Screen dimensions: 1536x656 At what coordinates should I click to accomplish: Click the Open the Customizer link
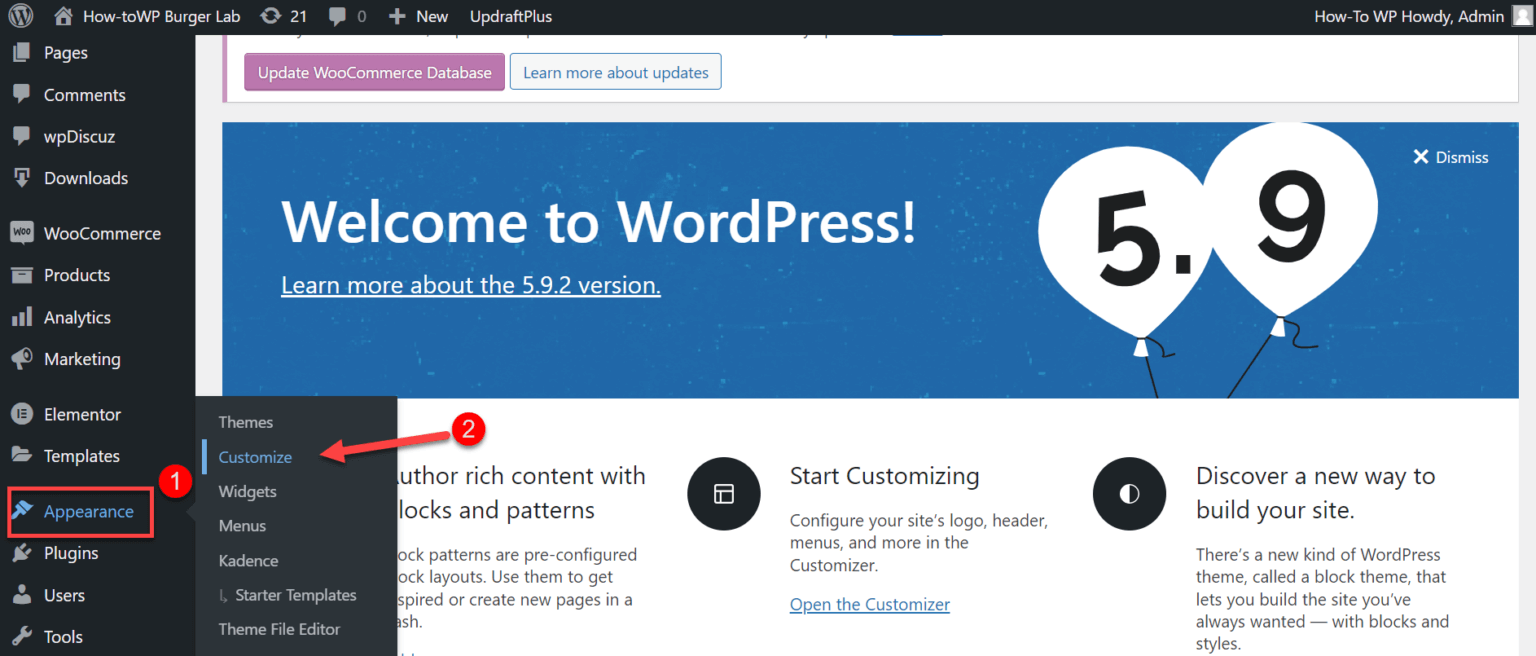(870, 604)
